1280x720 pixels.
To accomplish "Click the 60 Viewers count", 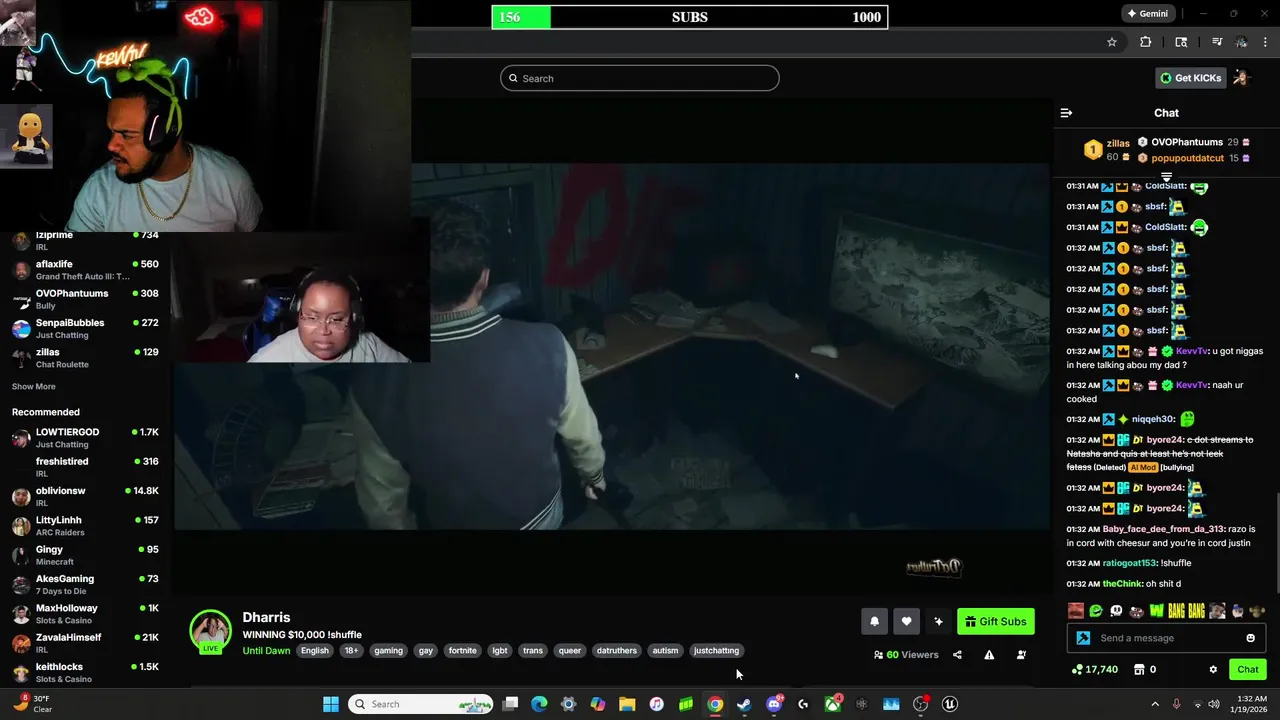I will (906, 655).
